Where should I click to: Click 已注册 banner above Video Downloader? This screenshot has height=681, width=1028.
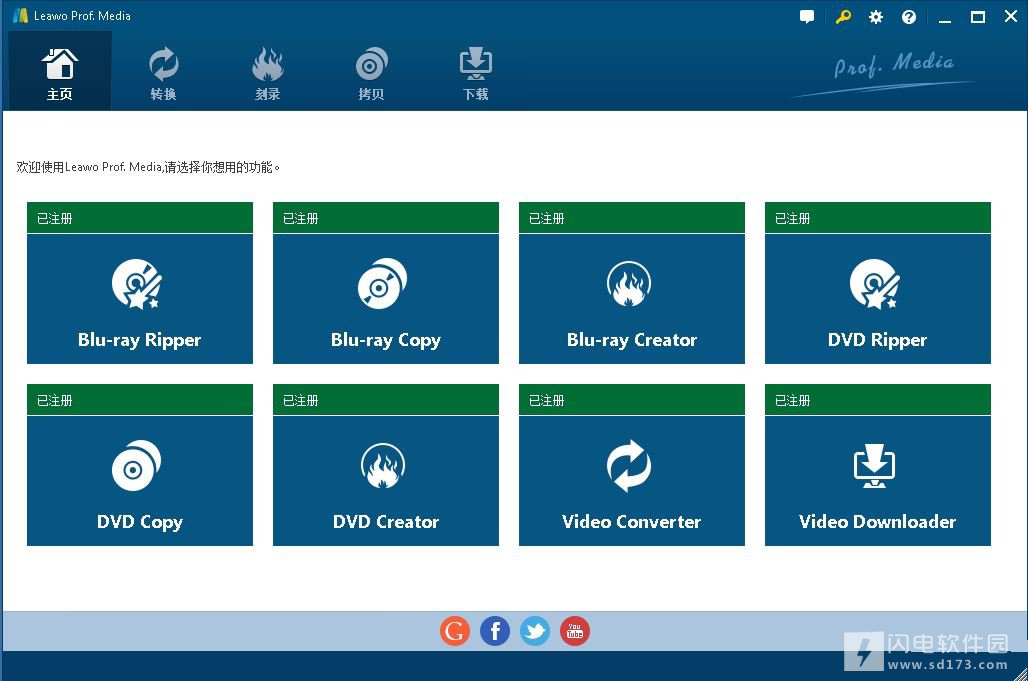click(x=877, y=400)
